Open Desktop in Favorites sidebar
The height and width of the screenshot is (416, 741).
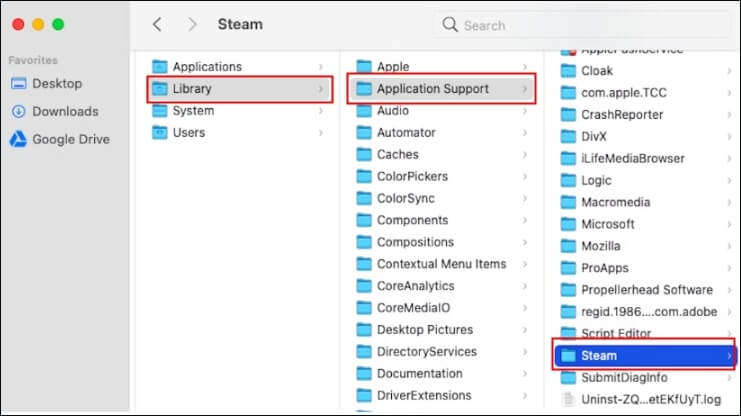[57, 84]
